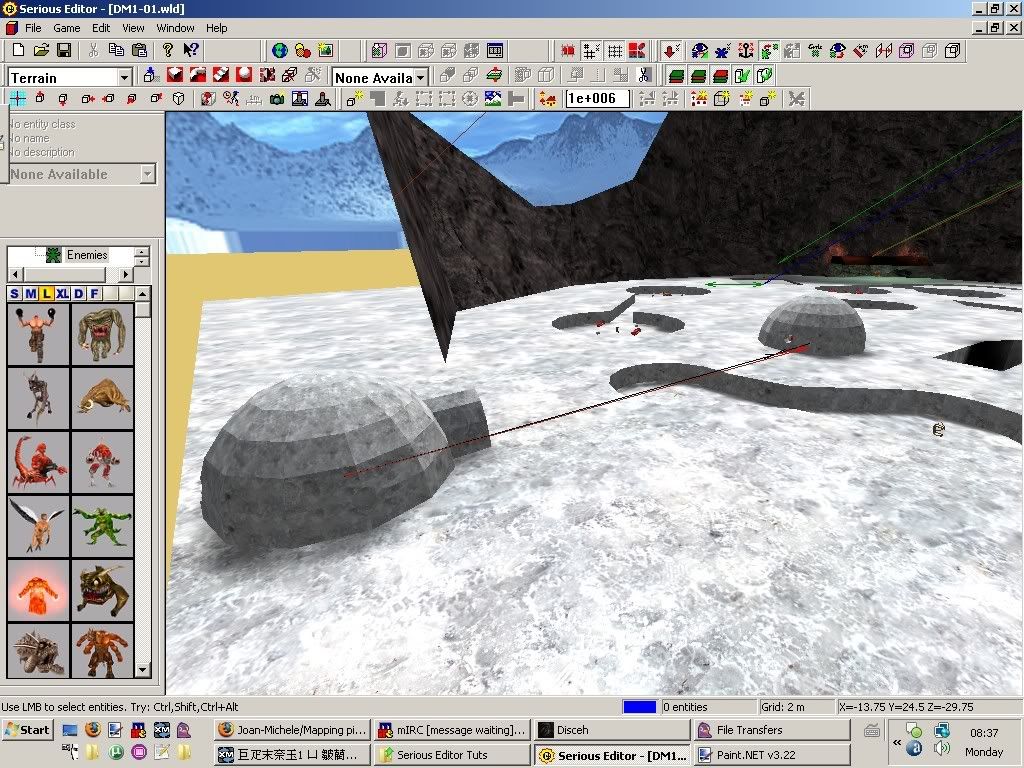Switch to mIRC message waiting taskbar window
1024x768 pixels.
click(x=451, y=730)
